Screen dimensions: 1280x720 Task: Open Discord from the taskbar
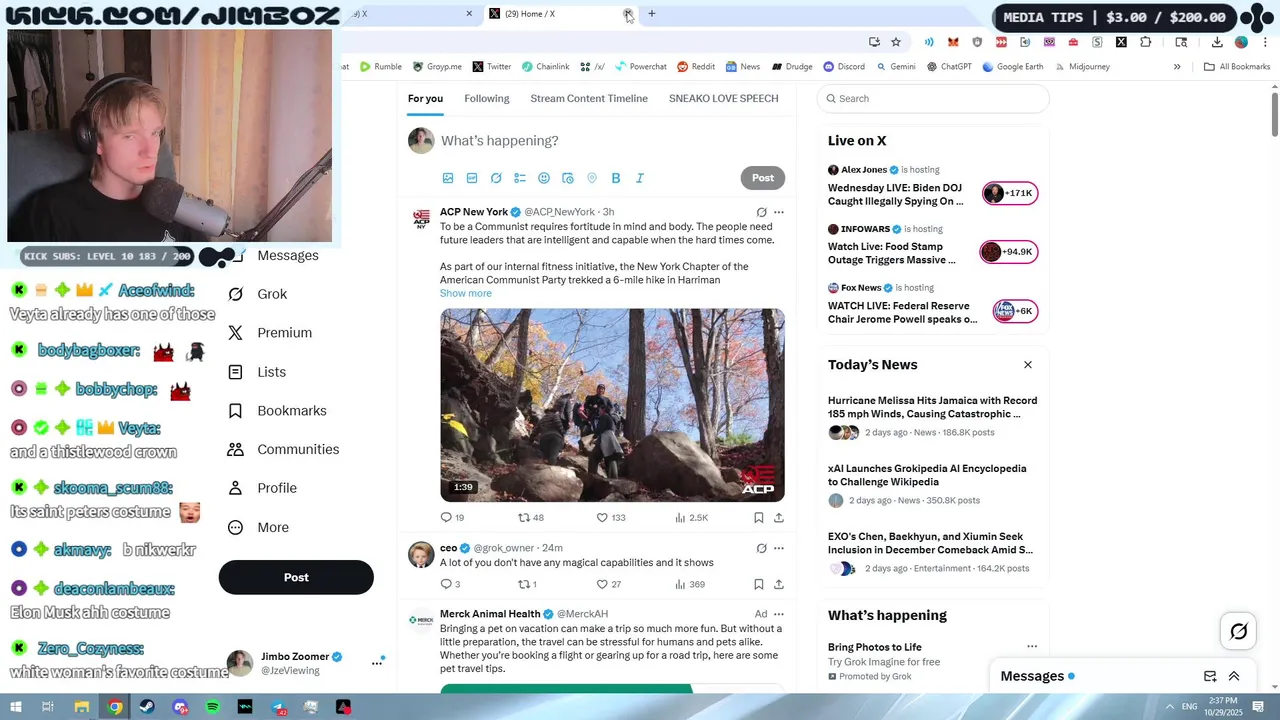pos(180,707)
